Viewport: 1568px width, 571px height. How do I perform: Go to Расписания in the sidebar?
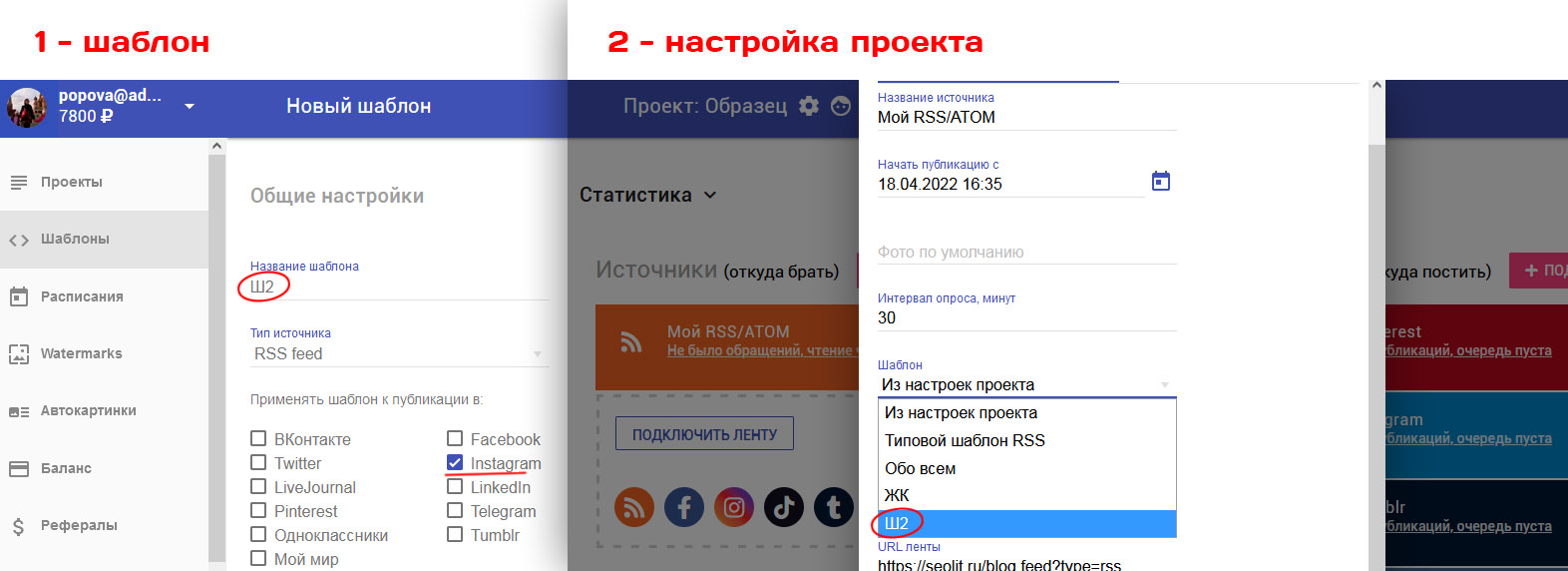tap(82, 296)
